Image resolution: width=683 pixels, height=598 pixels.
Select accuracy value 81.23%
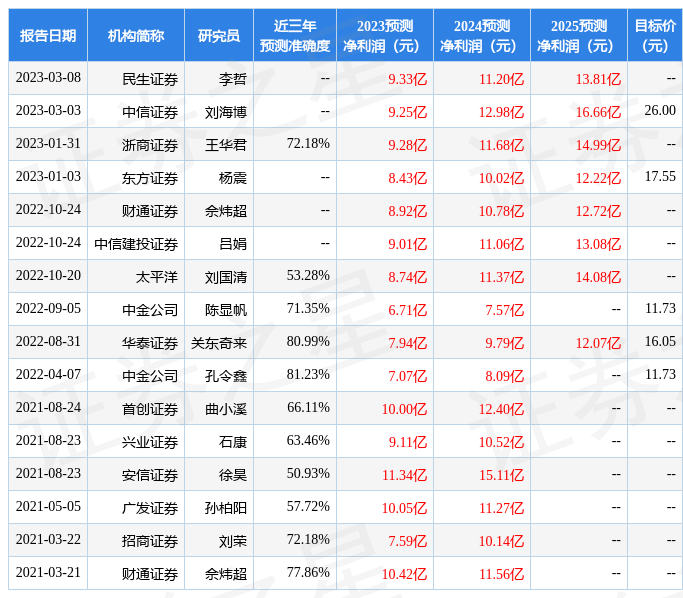click(x=308, y=375)
